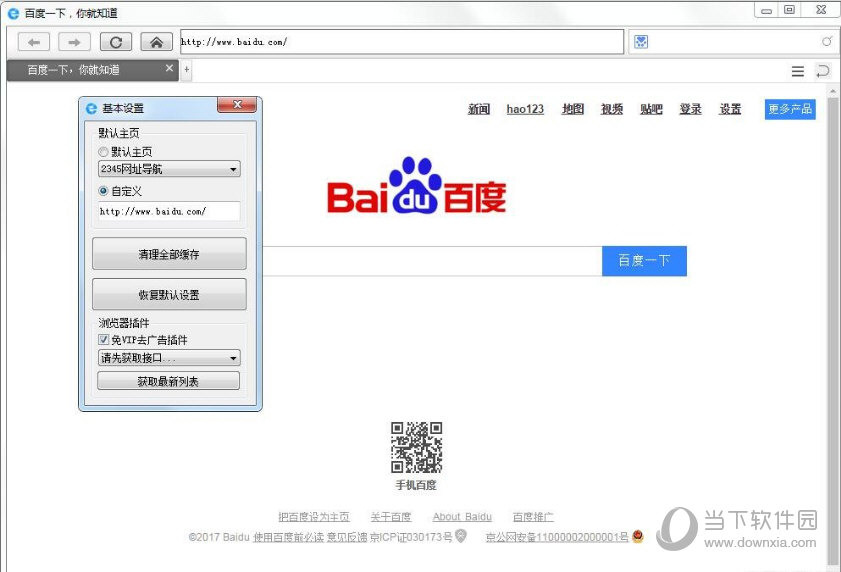Open the hamburger menu icon

pos(798,71)
